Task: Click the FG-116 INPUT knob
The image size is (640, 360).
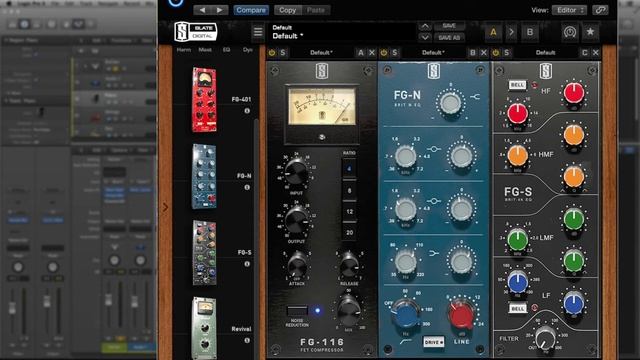Action: point(297,172)
